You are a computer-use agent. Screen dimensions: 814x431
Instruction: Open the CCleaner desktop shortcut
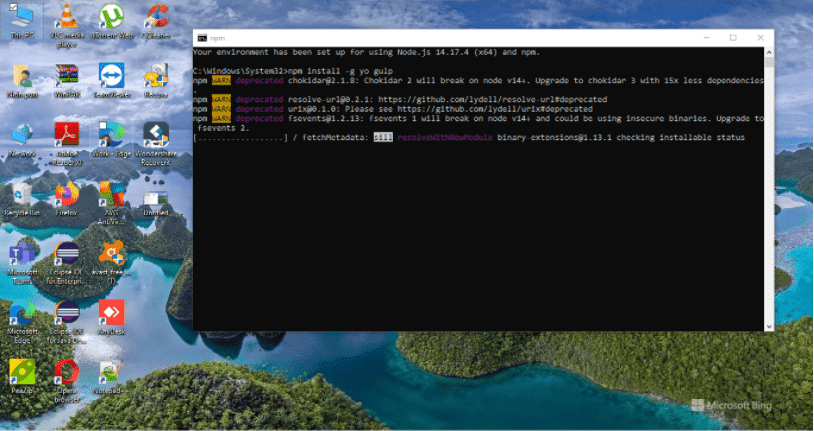tap(155, 17)
